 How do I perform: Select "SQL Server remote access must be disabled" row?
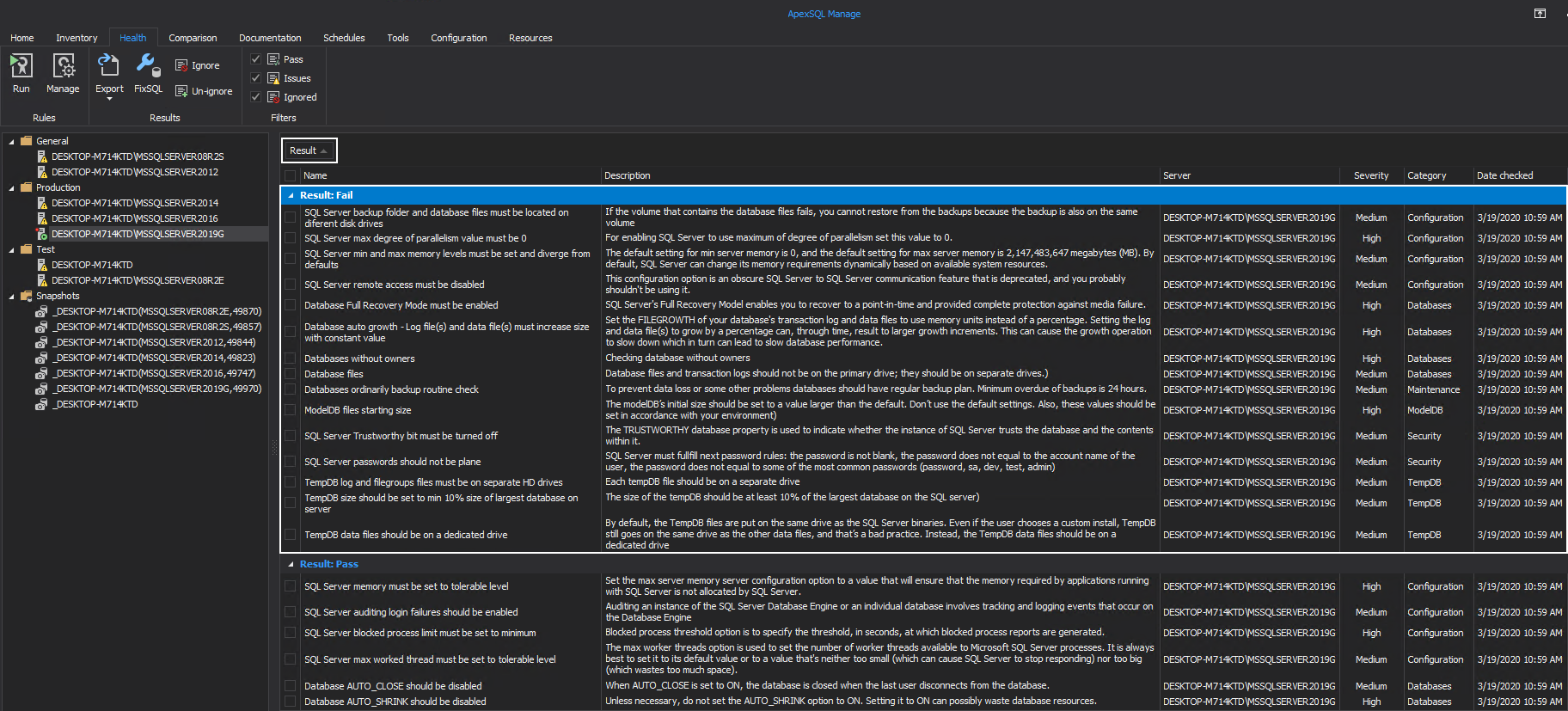tap(924, 285)
